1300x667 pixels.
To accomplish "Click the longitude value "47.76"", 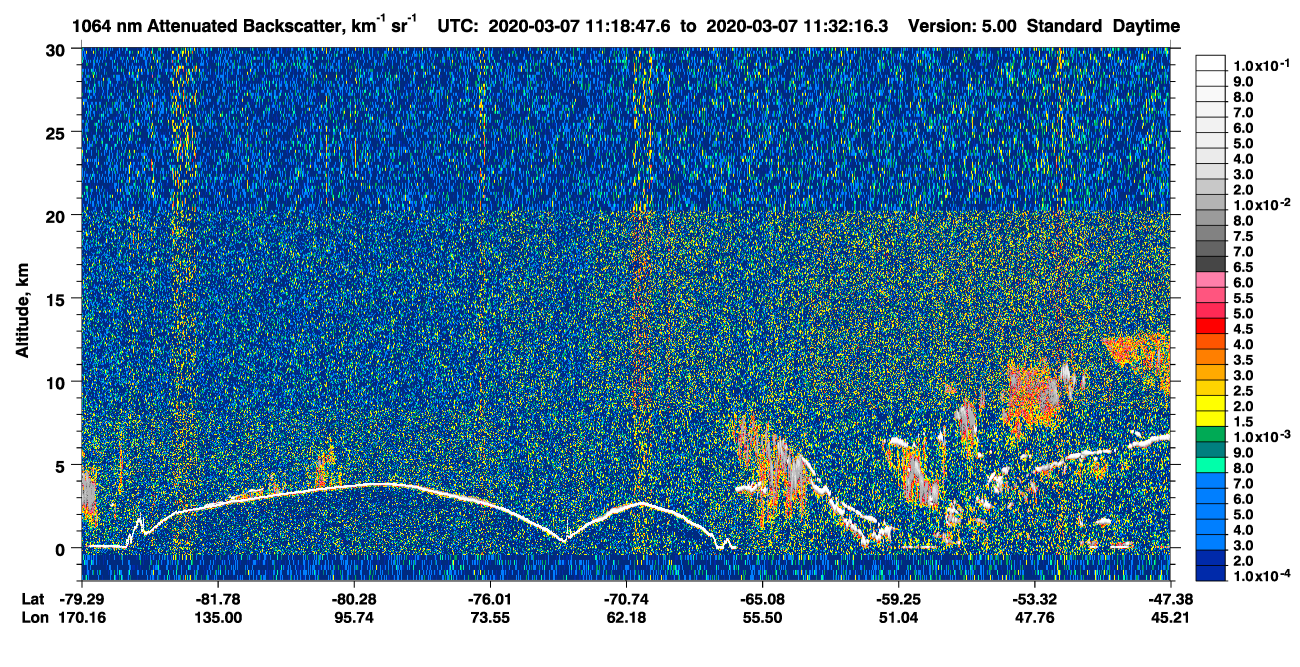I will [1034, 618].
